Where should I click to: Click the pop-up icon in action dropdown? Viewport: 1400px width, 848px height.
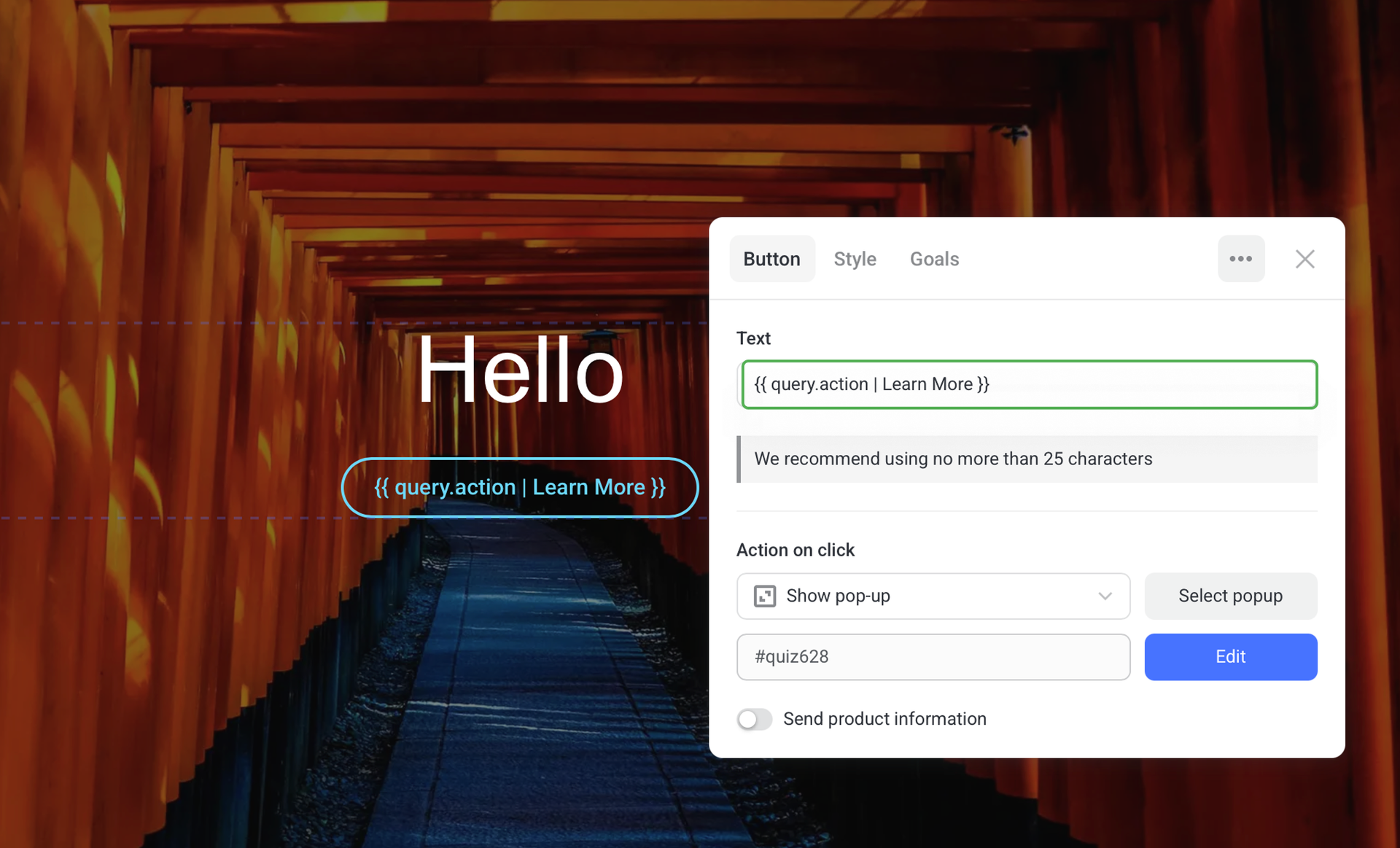[x=764, y=596]
